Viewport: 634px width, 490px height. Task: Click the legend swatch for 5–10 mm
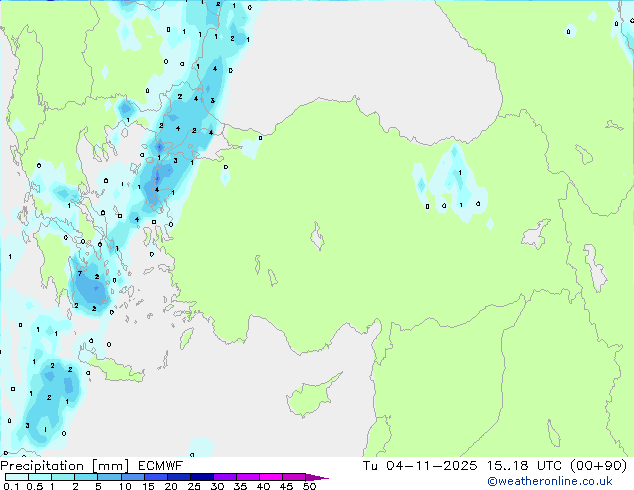pyautogui.click(x=109, y=477)
